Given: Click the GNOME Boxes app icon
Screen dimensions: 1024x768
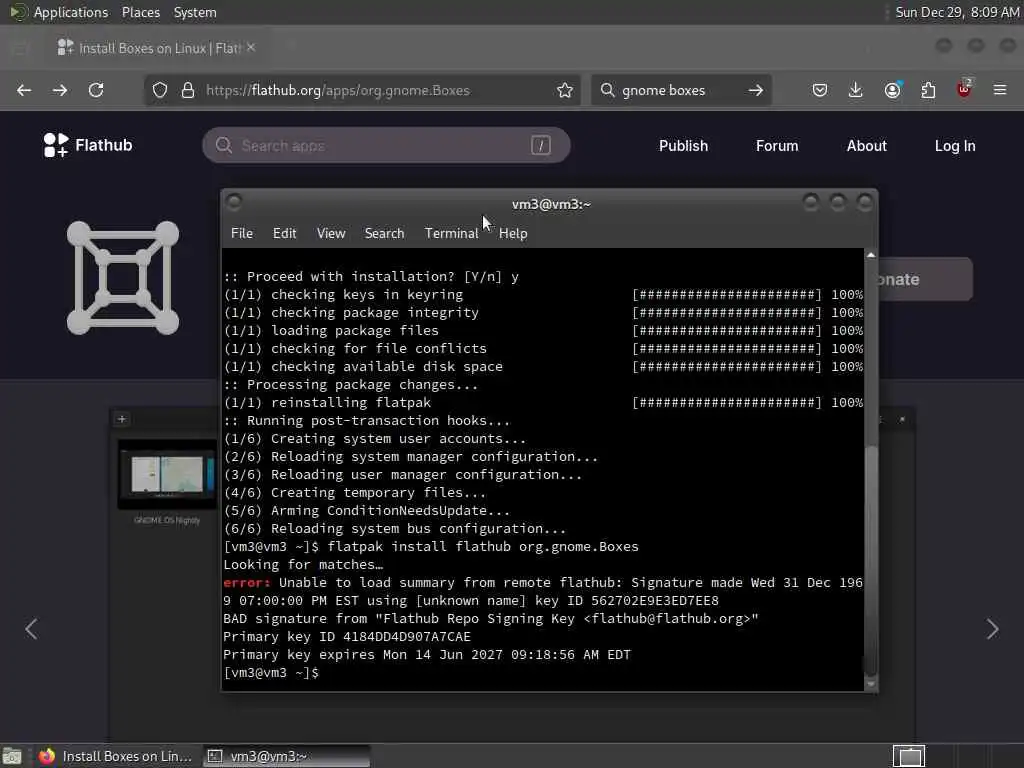Looking at the screenshot, I should click(123, 278).
